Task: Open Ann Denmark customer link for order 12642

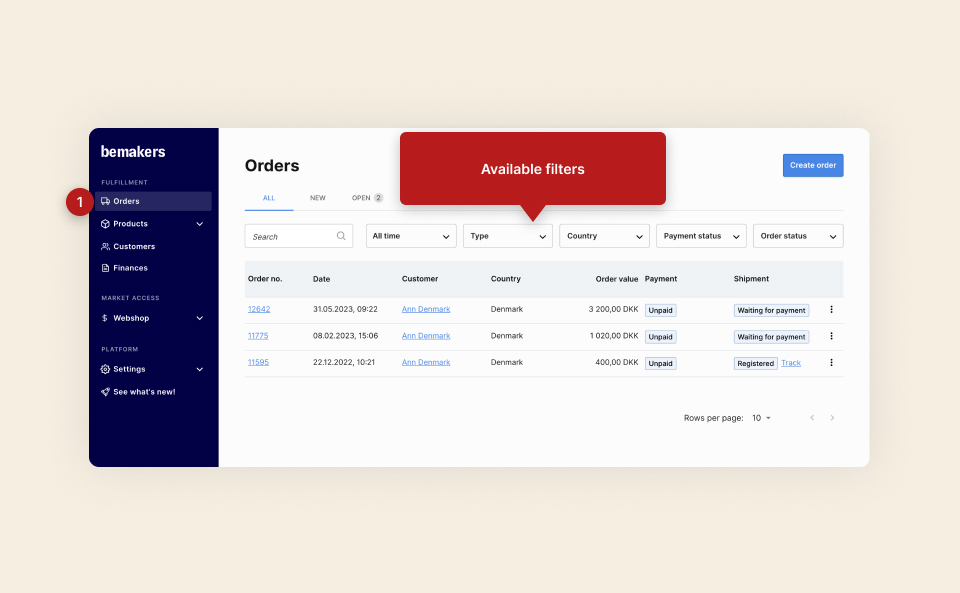Action: (426, 309)
